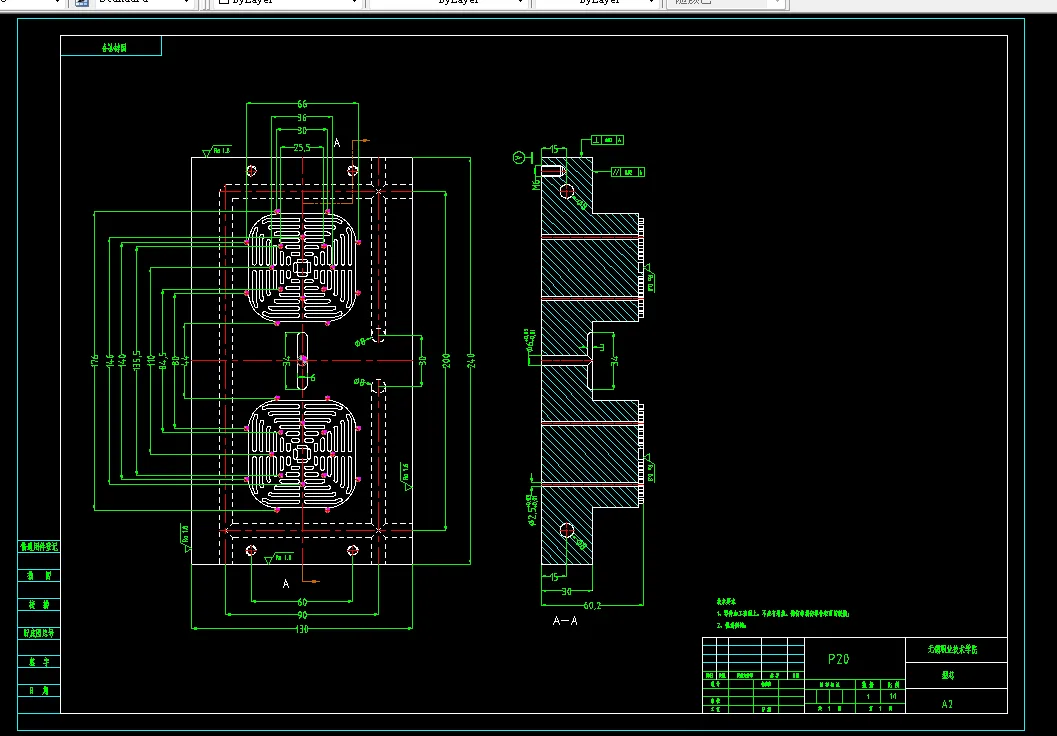Select the 146 vertical dimension text
Viewport: 1057px width, 736px height.
pyautogui.click(x=109, y=361)
